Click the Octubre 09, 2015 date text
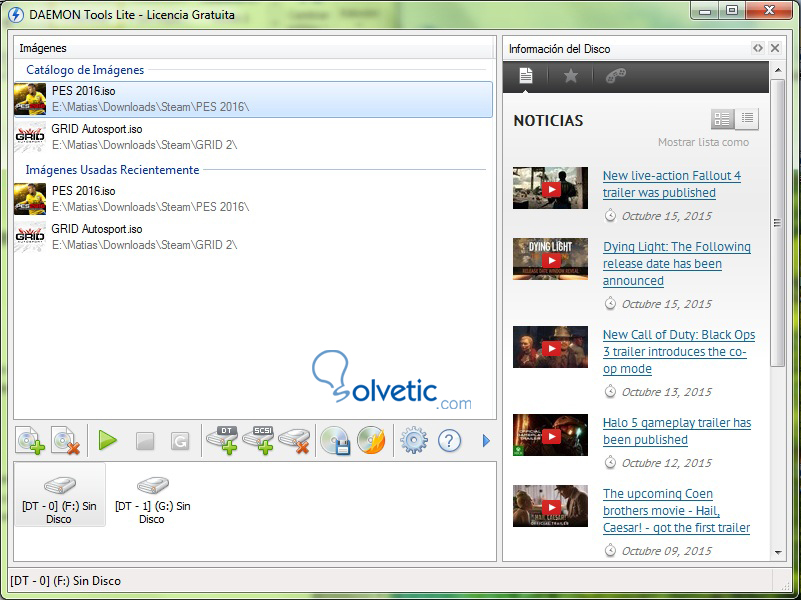 click(666, 551)
